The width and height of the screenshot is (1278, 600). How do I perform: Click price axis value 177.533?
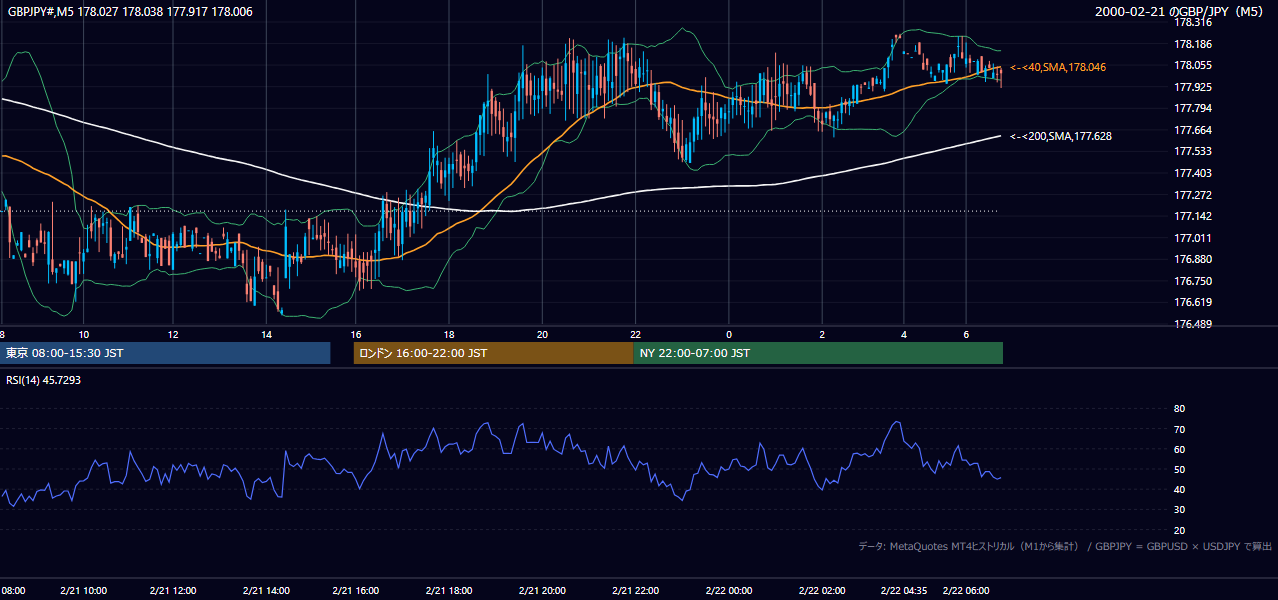pyautogui.click(x=1192, y=151)
